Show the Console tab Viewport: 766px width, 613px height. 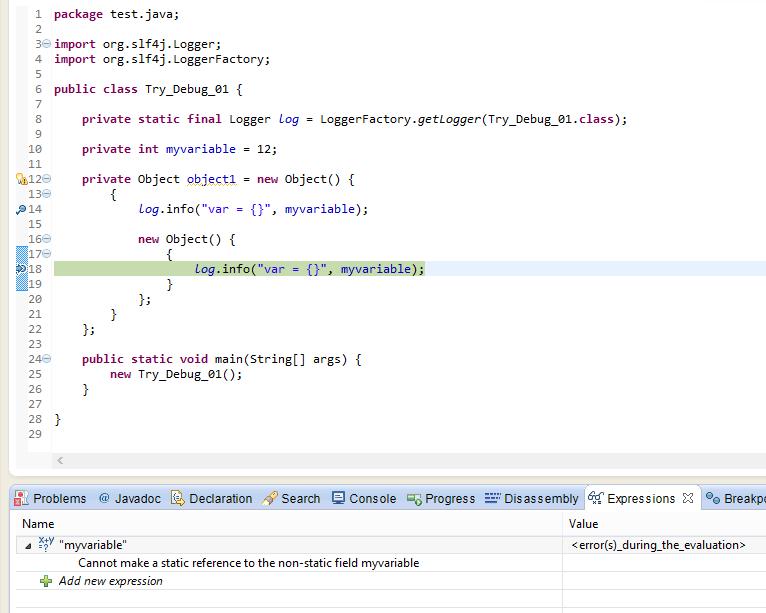tap(364, 498)
